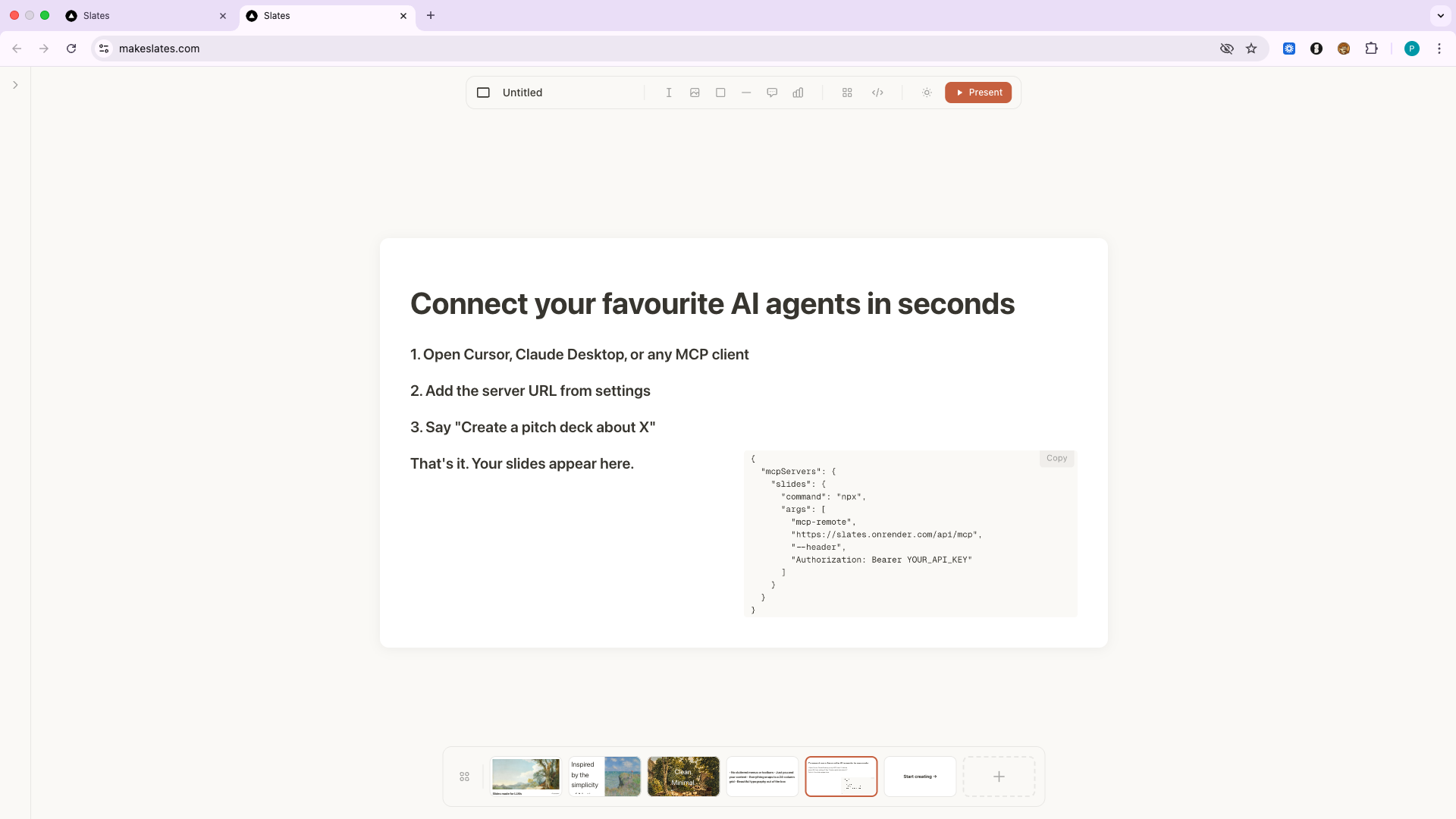This screenshot has width=1456, height=819.
Task: Select the rectangle shape tool
Action: coord(720,93)
